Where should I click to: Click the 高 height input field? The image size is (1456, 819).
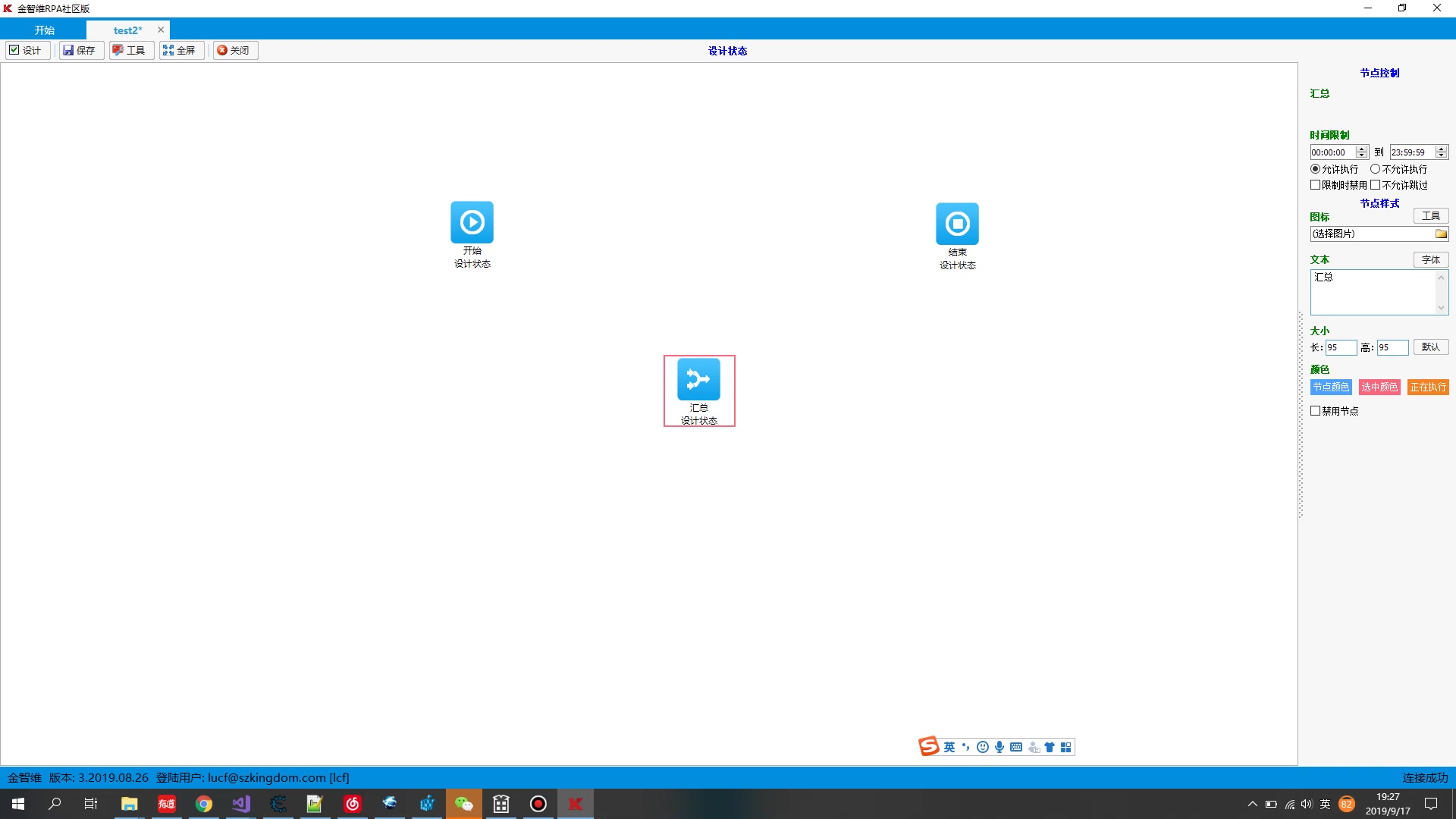pos(1392,347)
